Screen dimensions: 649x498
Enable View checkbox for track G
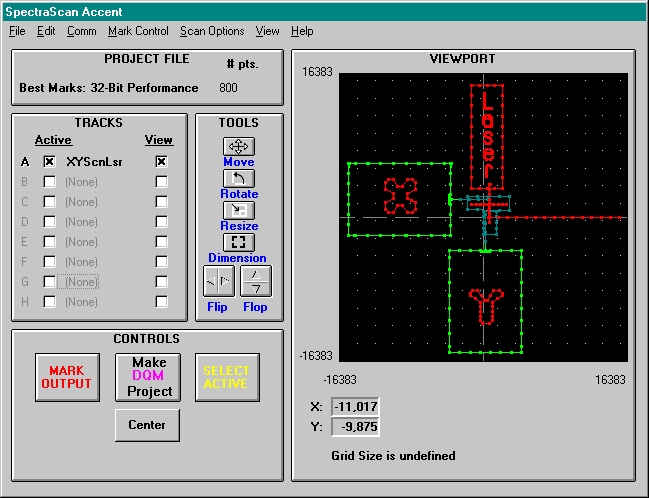(161, 281)
